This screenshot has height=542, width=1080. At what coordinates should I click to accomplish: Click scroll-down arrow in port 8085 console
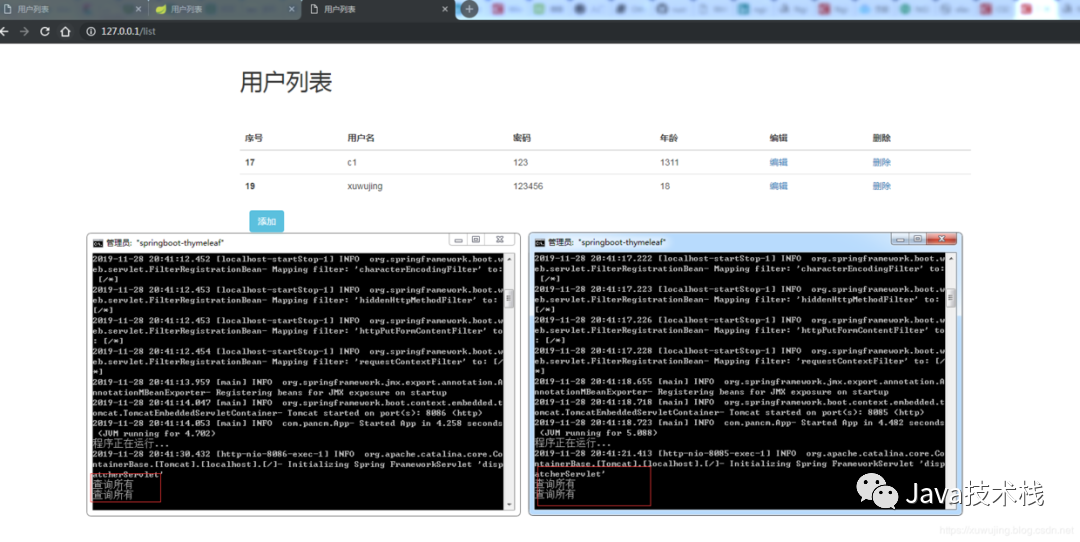(x=951, y=504)
